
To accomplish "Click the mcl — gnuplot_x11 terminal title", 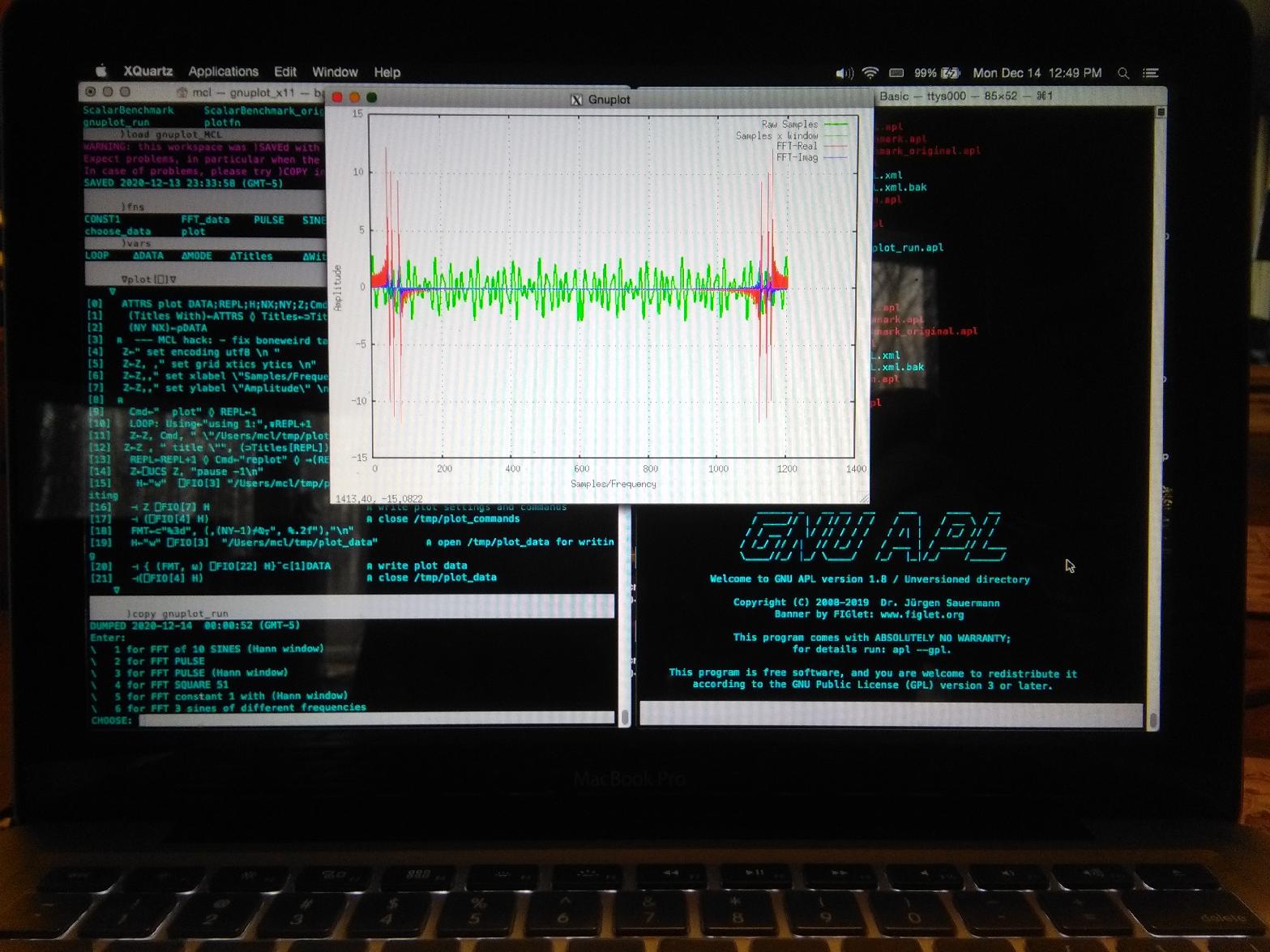I will point(258,92).
